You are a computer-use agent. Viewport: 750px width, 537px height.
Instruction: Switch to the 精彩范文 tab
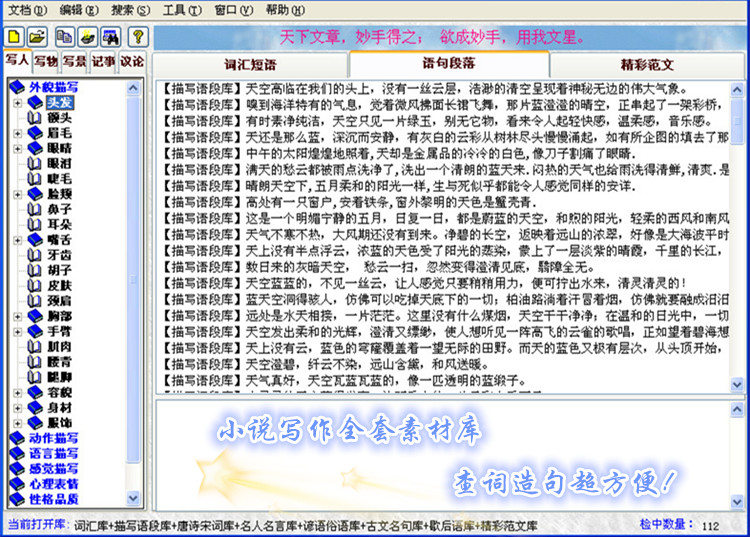(x=654, y=64)
